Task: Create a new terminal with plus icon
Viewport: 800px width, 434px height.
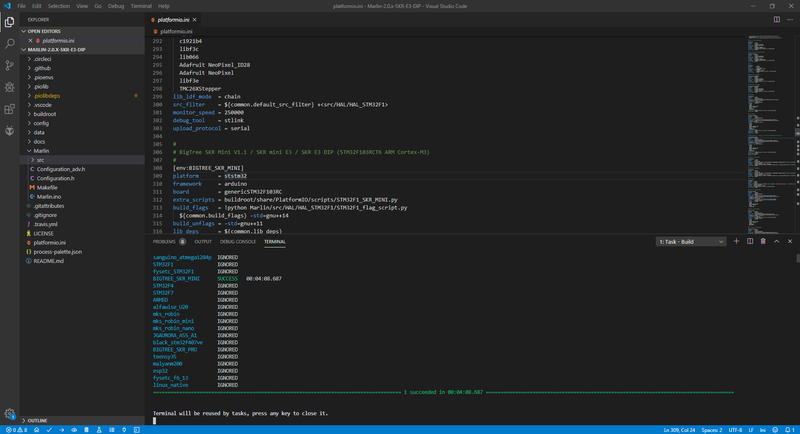Action: coord(737,241)
